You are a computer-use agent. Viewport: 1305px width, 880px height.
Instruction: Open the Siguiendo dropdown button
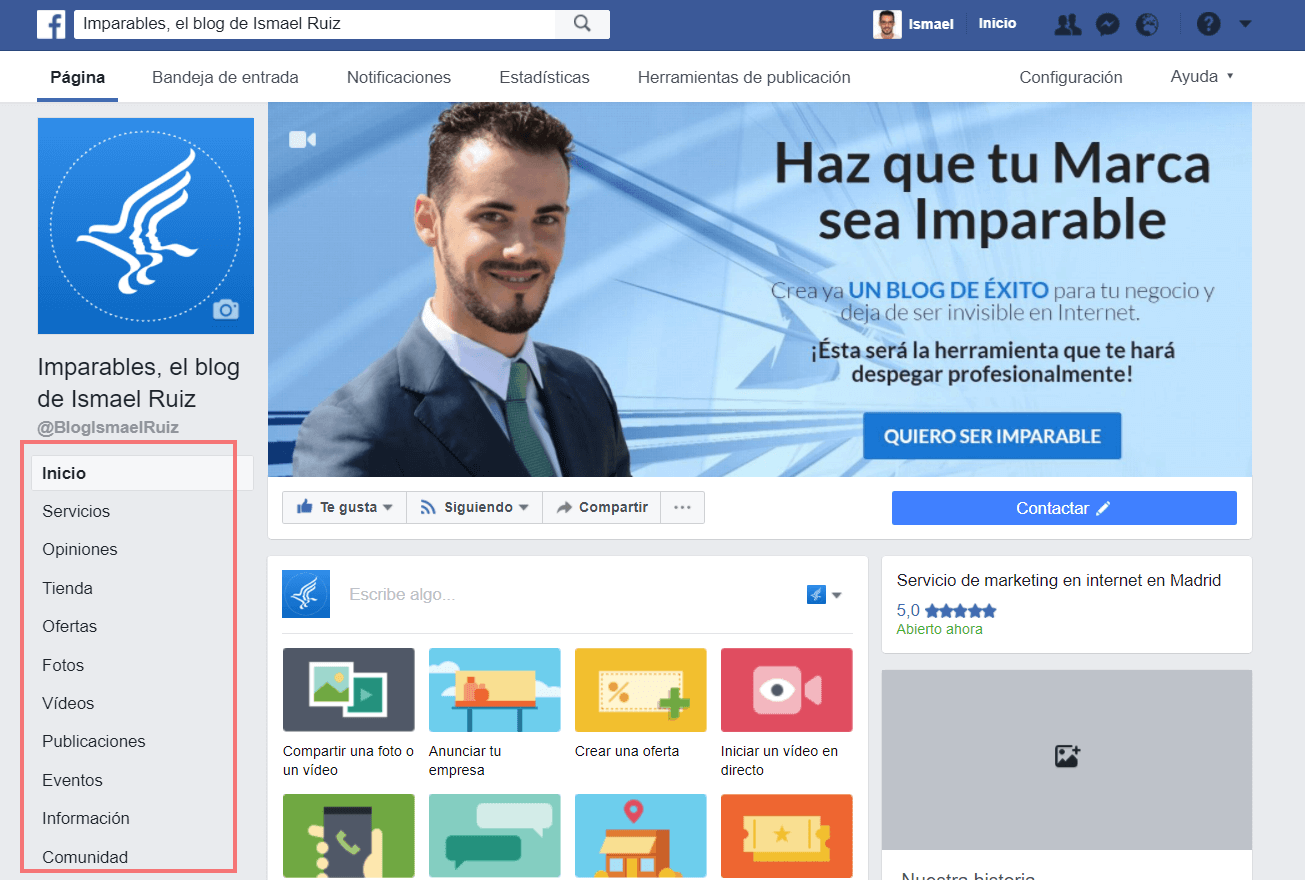[x=474, y=507]
